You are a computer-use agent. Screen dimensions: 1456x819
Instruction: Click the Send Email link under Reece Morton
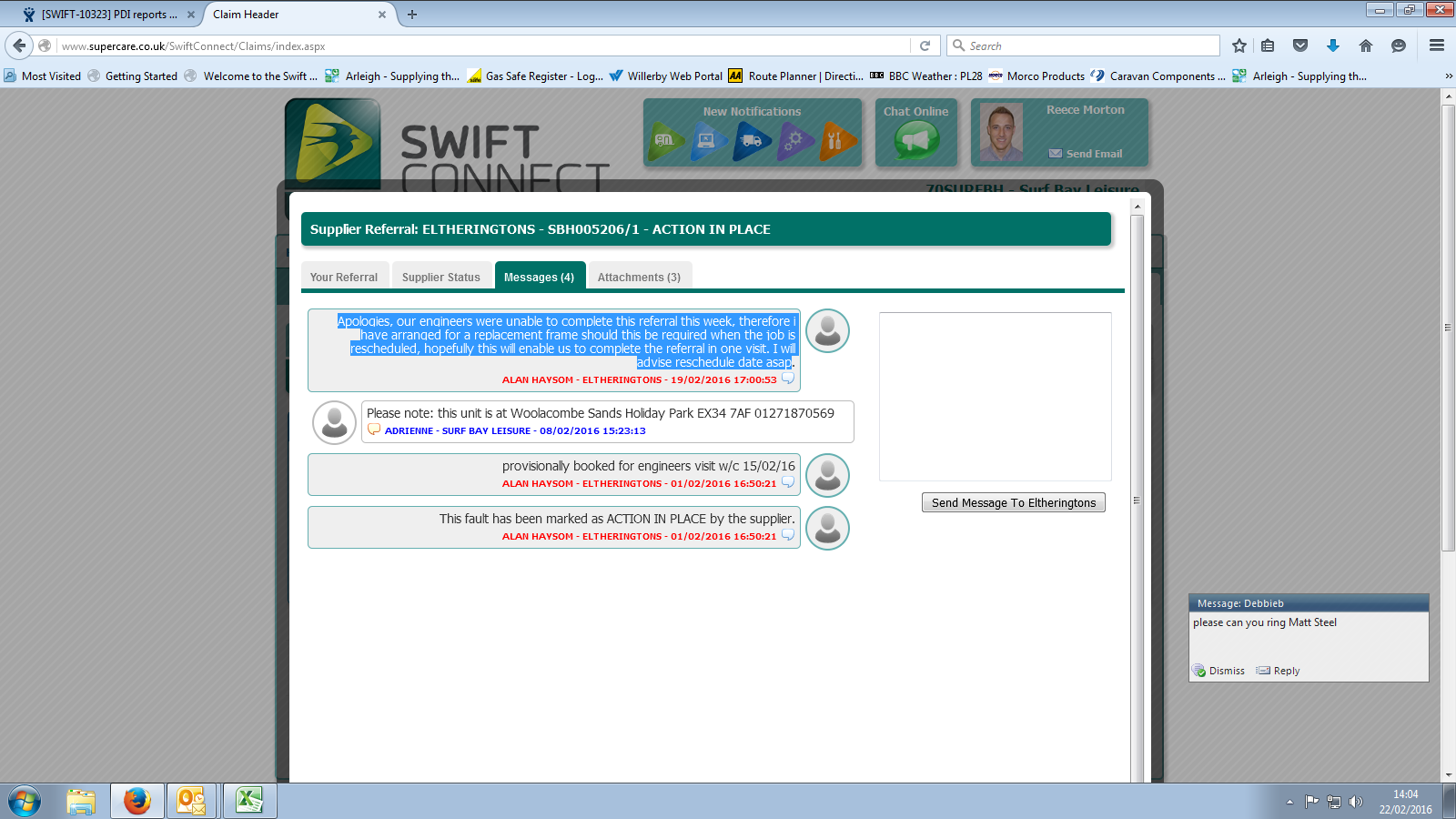pos(1086,154)
